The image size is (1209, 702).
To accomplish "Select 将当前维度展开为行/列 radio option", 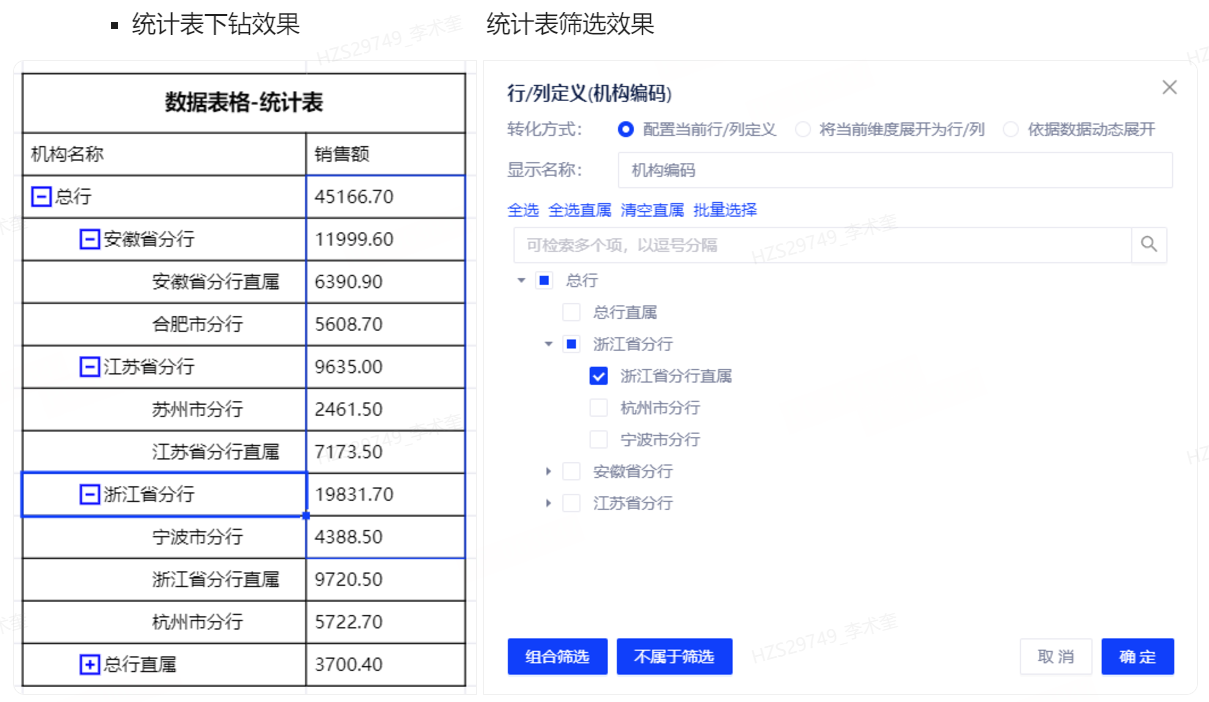I will [x=803, y=129].
